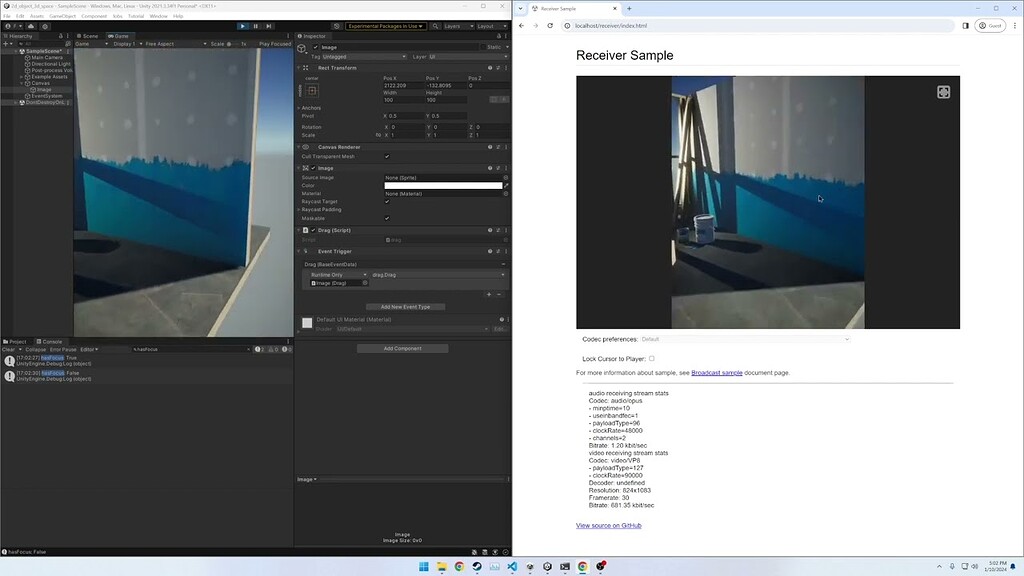Click the Add Component button
1024x576 pixels.
(405, 348)
